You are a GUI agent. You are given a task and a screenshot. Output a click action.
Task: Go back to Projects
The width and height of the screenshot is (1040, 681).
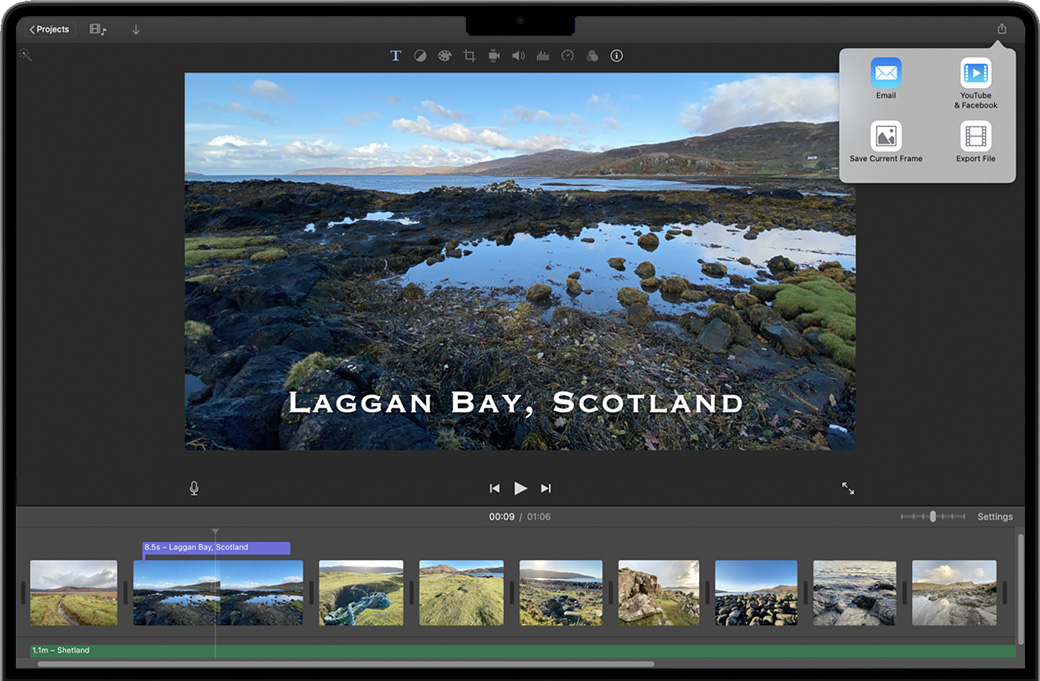(x=49, y=30)
